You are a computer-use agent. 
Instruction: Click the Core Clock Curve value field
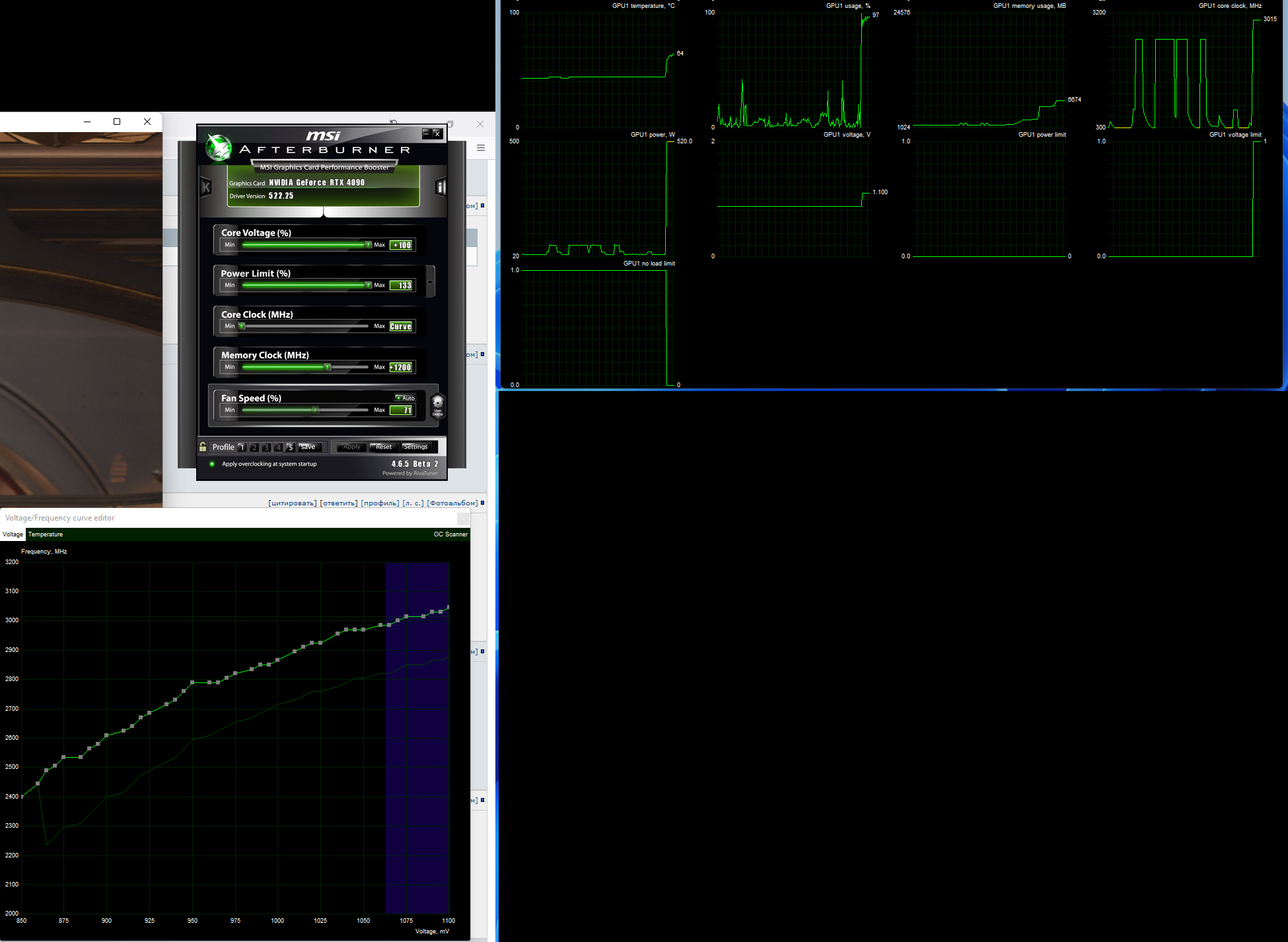401,326
